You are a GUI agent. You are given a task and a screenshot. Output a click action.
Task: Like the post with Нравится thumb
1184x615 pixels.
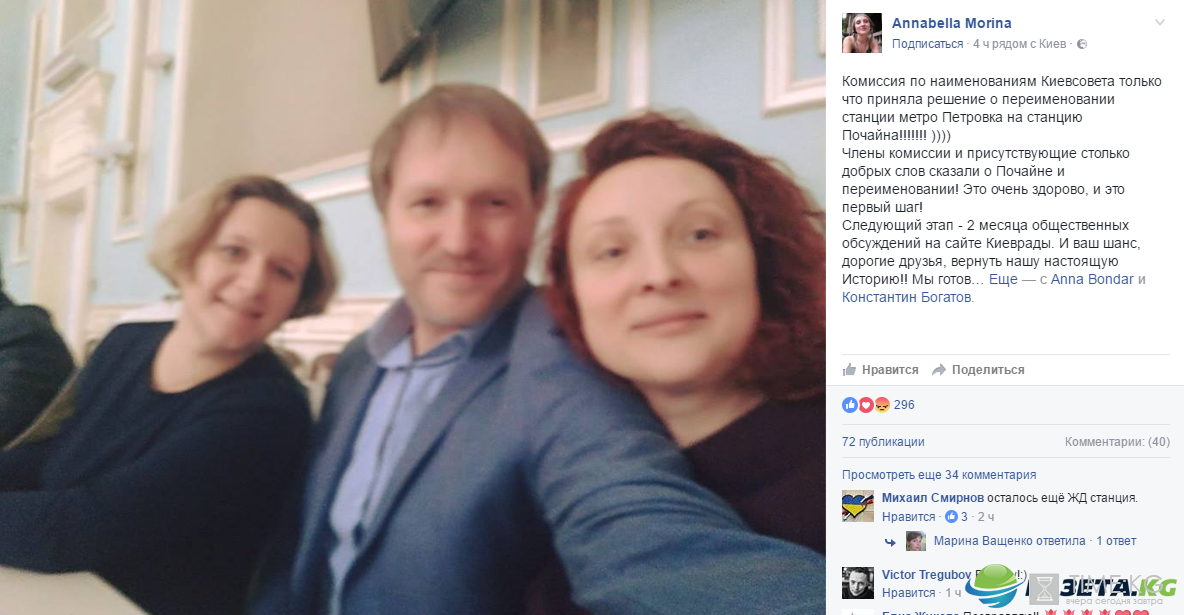pyautogui.click(x=881, y=369)
